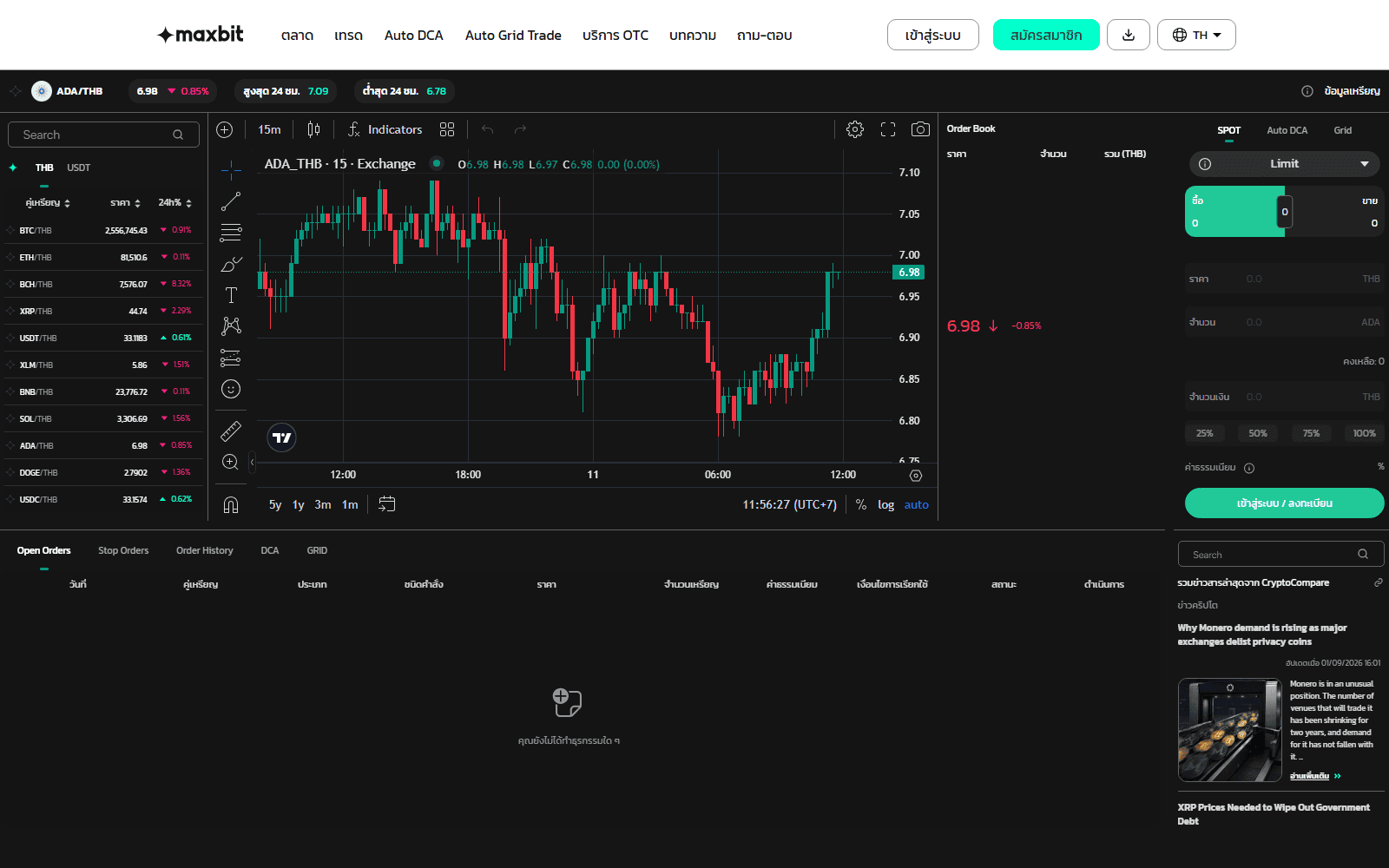
Task: Open the go-to-date calendar icon
Action: click(x=387, y=504)
